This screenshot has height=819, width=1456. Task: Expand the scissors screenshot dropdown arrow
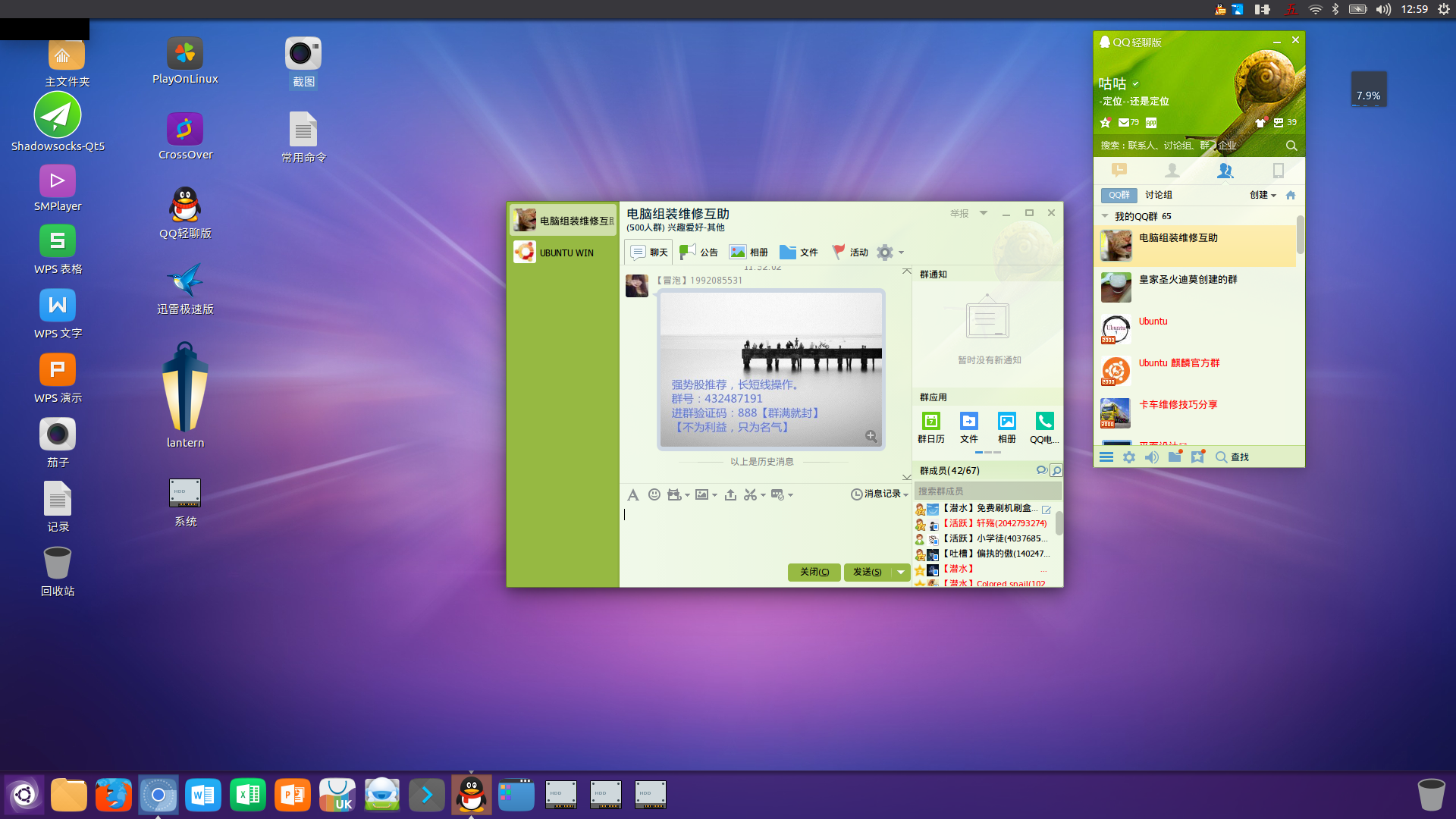click(763, 495)
